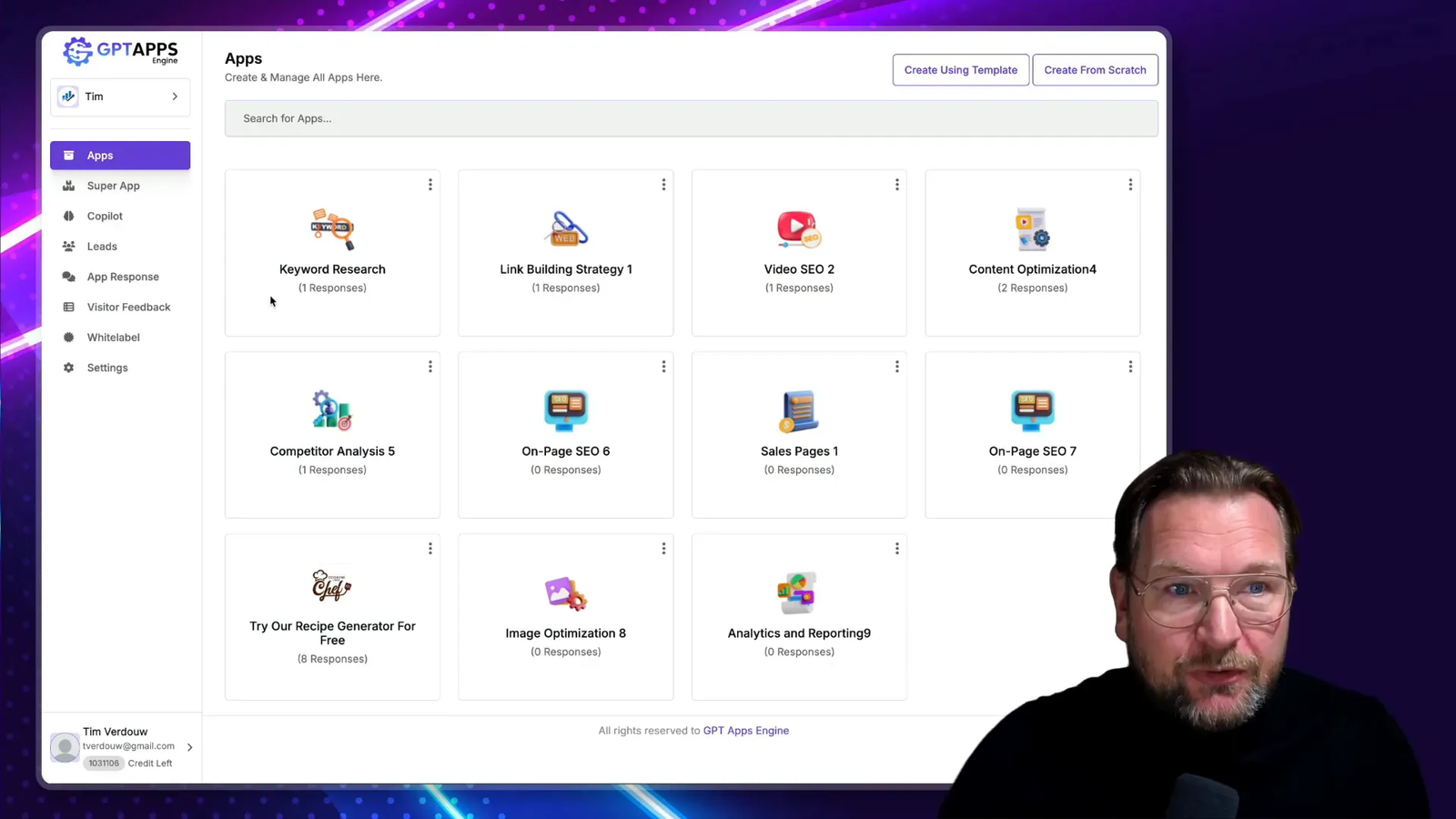The width and height of the screenshot is (1456, 819).
Task: Go to the App Response section
Action: pyautogui.click(x=120, y=277)
